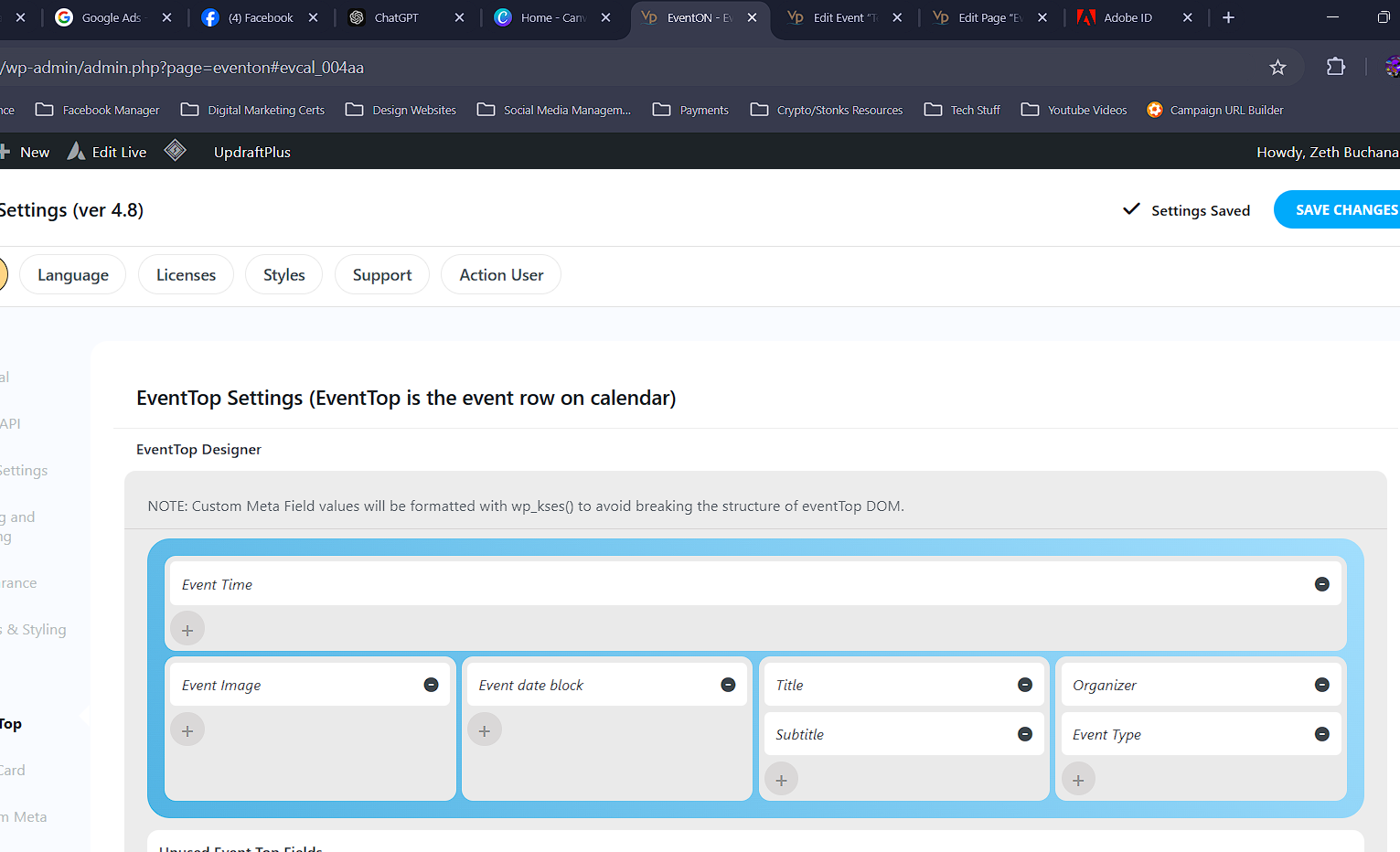Open UpdraftPlus from the admin bar
The image size is (1400, 852).
(252, 152)
